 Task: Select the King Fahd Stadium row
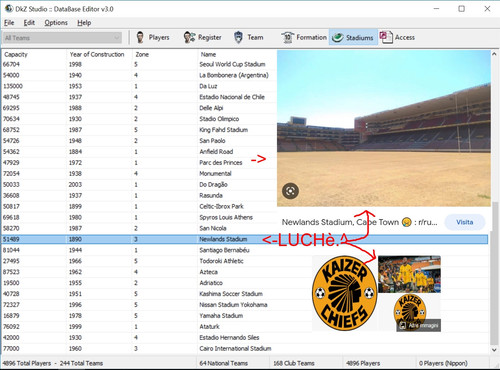point(139,130)
